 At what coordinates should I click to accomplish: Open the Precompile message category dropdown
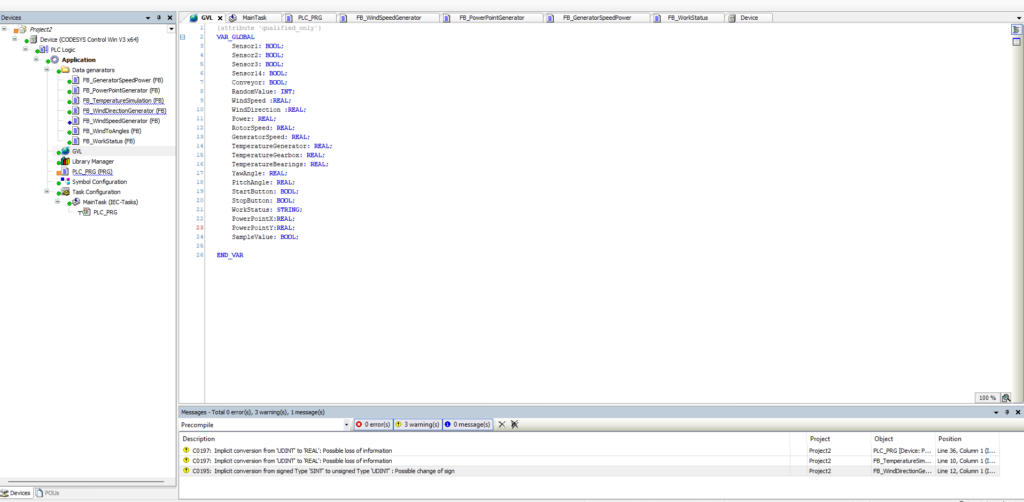click(x=346, y=425)
